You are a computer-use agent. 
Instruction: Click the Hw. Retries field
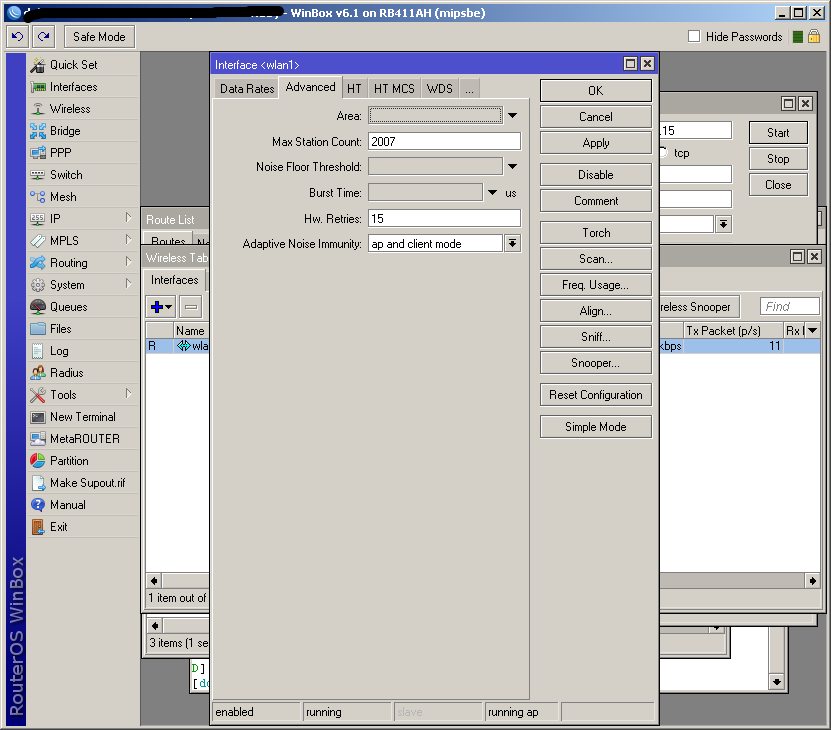(x=444, y=218)
